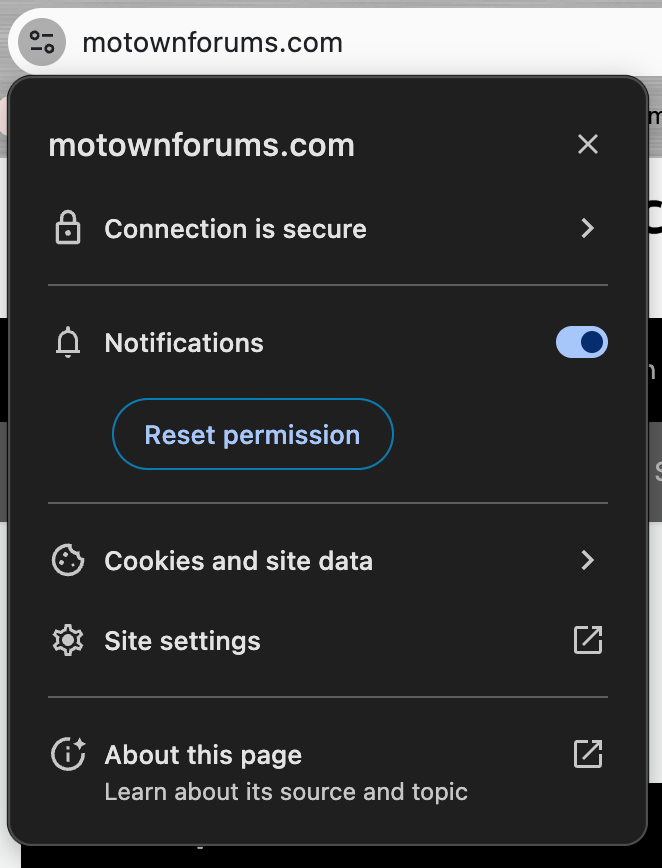Screen dimensions: 662x868
Task: Click the About this page info icon
Action: click(67, 755)
